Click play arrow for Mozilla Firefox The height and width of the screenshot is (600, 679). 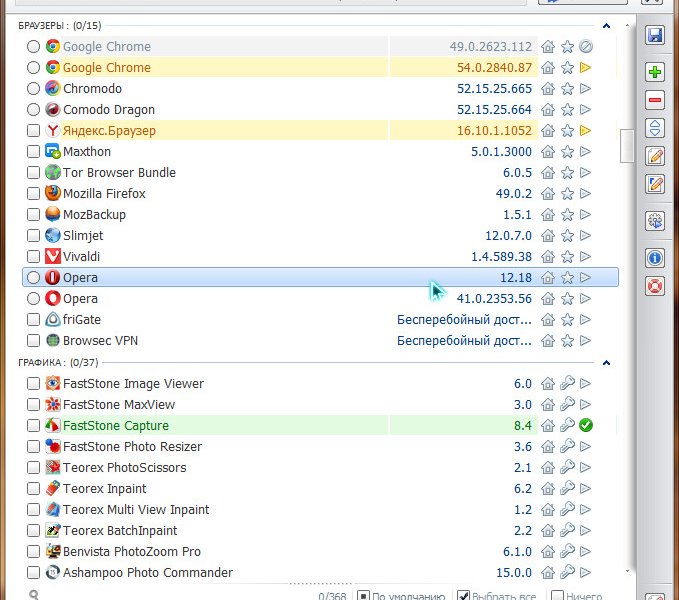tap(585, 194)
